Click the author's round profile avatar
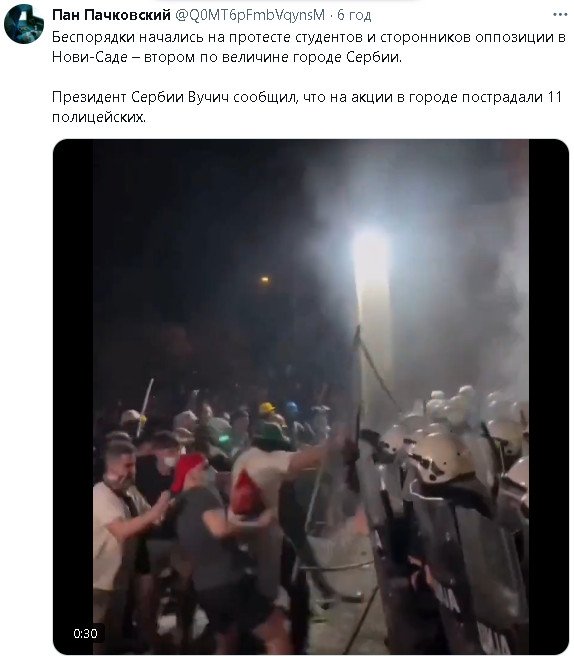 pyautogui.click(x=24, y=24)
